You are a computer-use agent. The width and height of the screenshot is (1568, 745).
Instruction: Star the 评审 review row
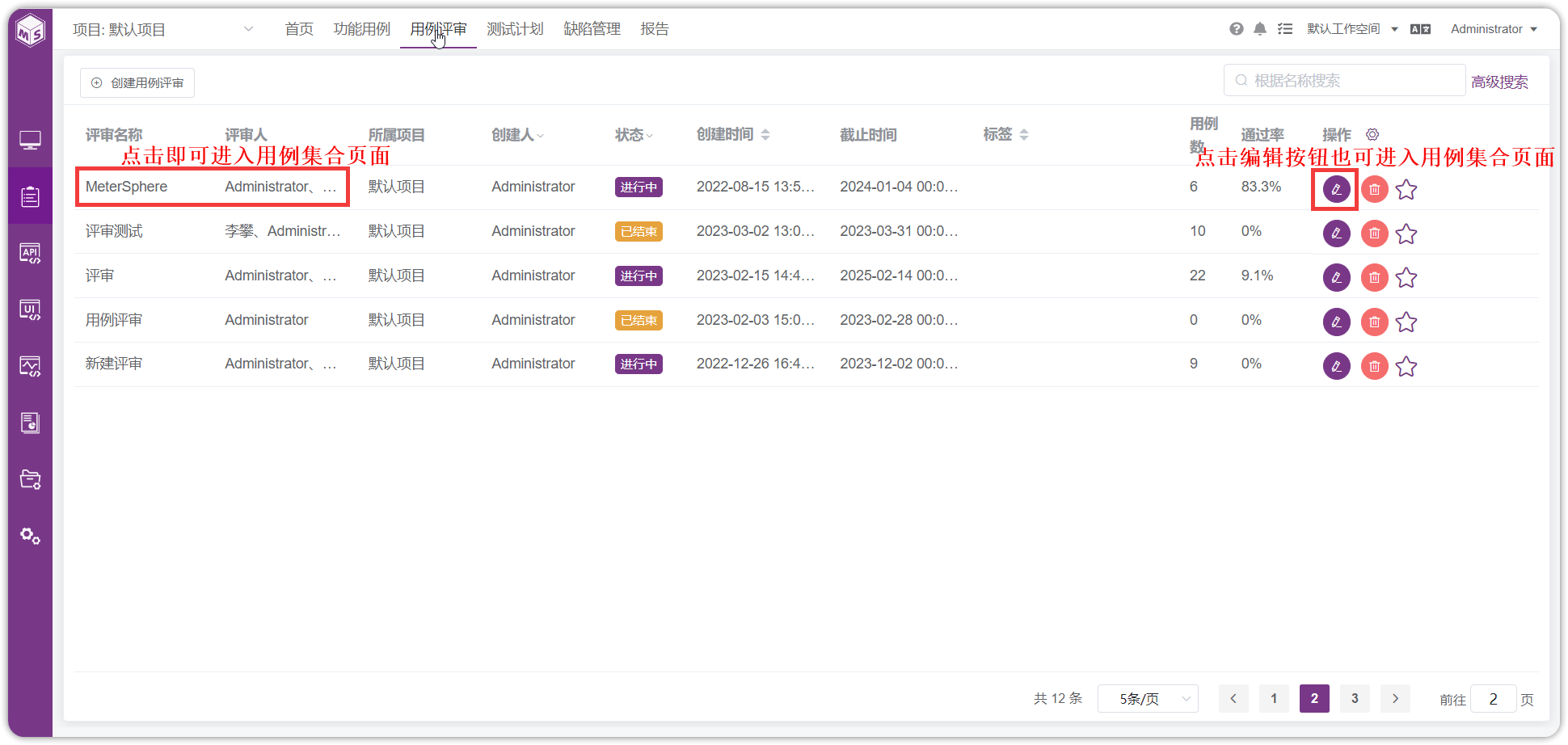[1406, 277]
